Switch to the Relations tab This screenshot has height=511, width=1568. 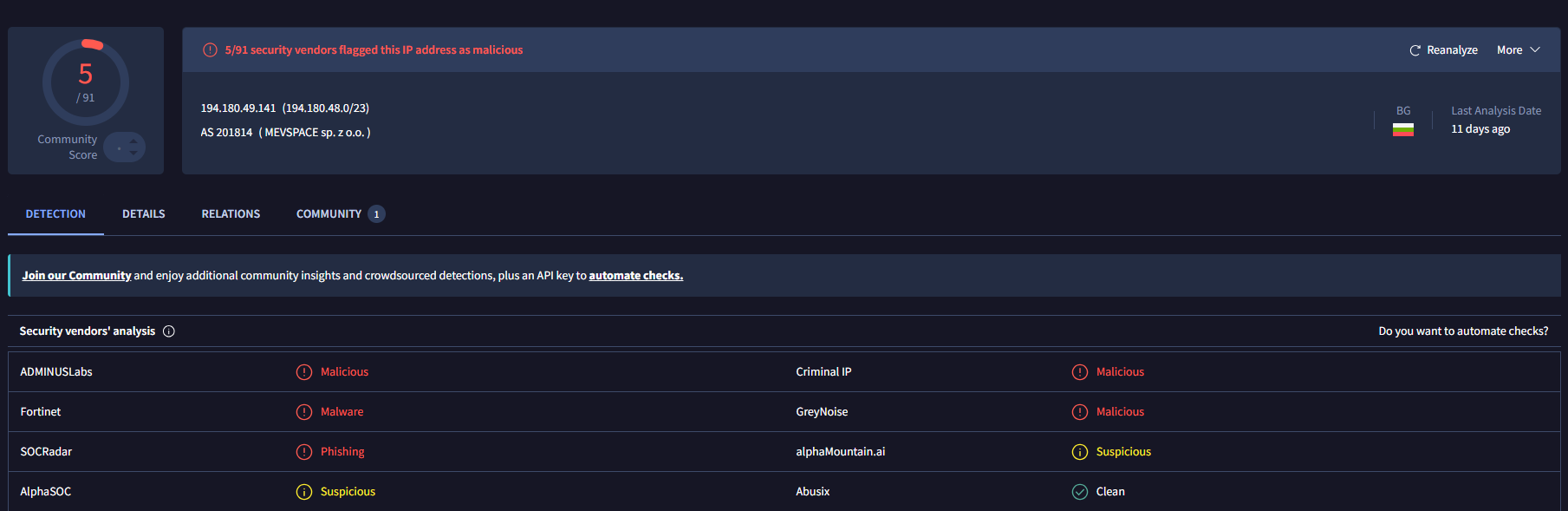click(x=231, y=214)
